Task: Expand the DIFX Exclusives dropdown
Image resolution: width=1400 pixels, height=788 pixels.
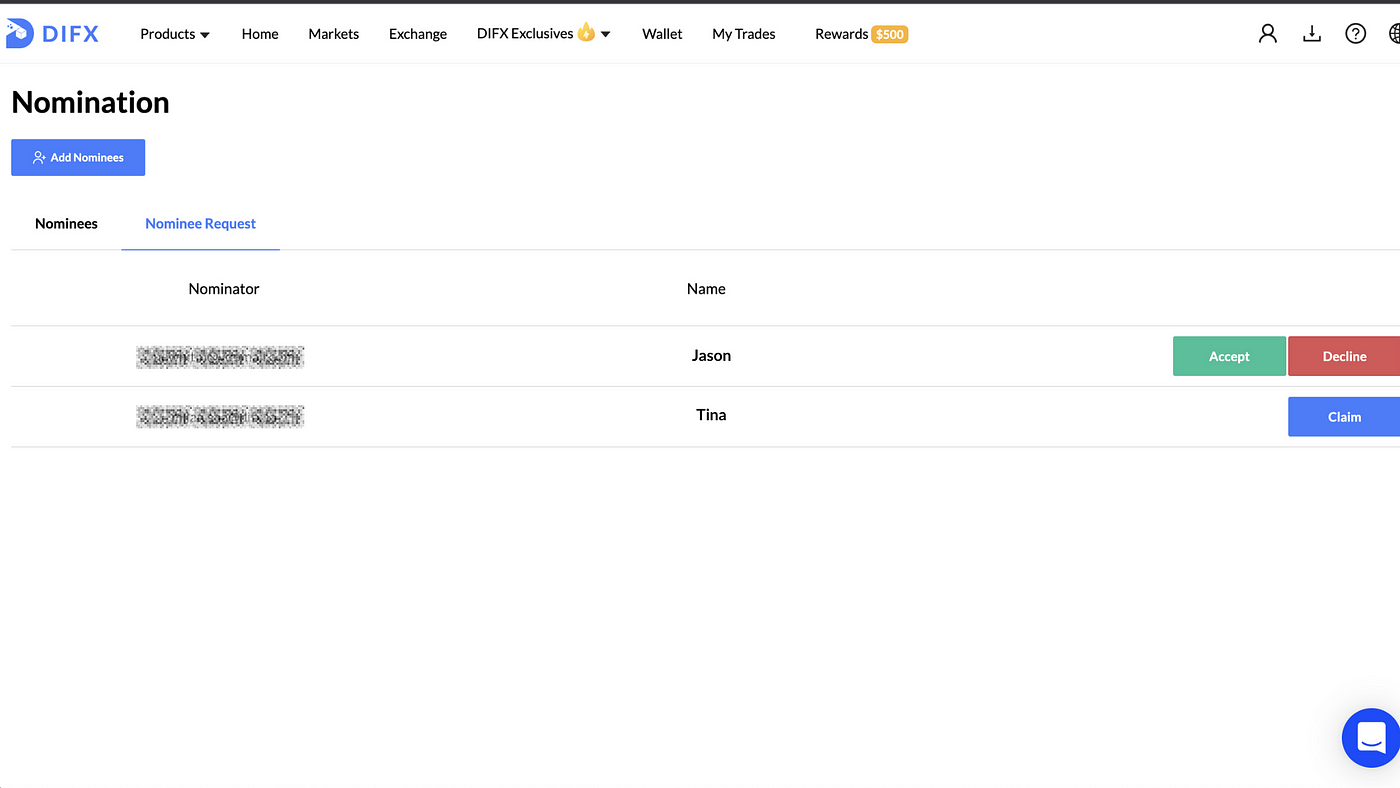Action: click(544, 34)
